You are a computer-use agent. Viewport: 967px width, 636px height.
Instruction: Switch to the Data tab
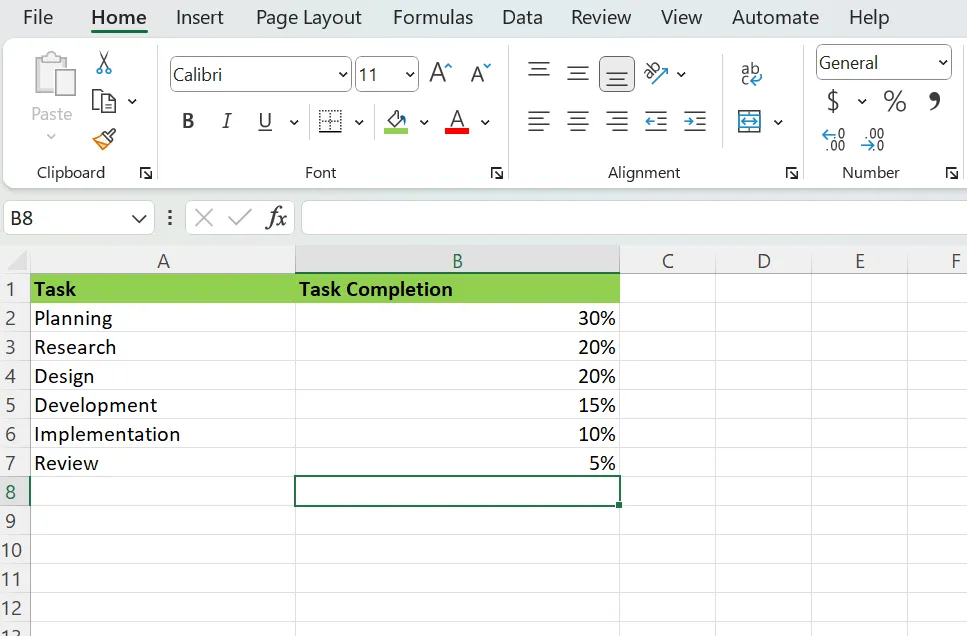coord(522,17)
